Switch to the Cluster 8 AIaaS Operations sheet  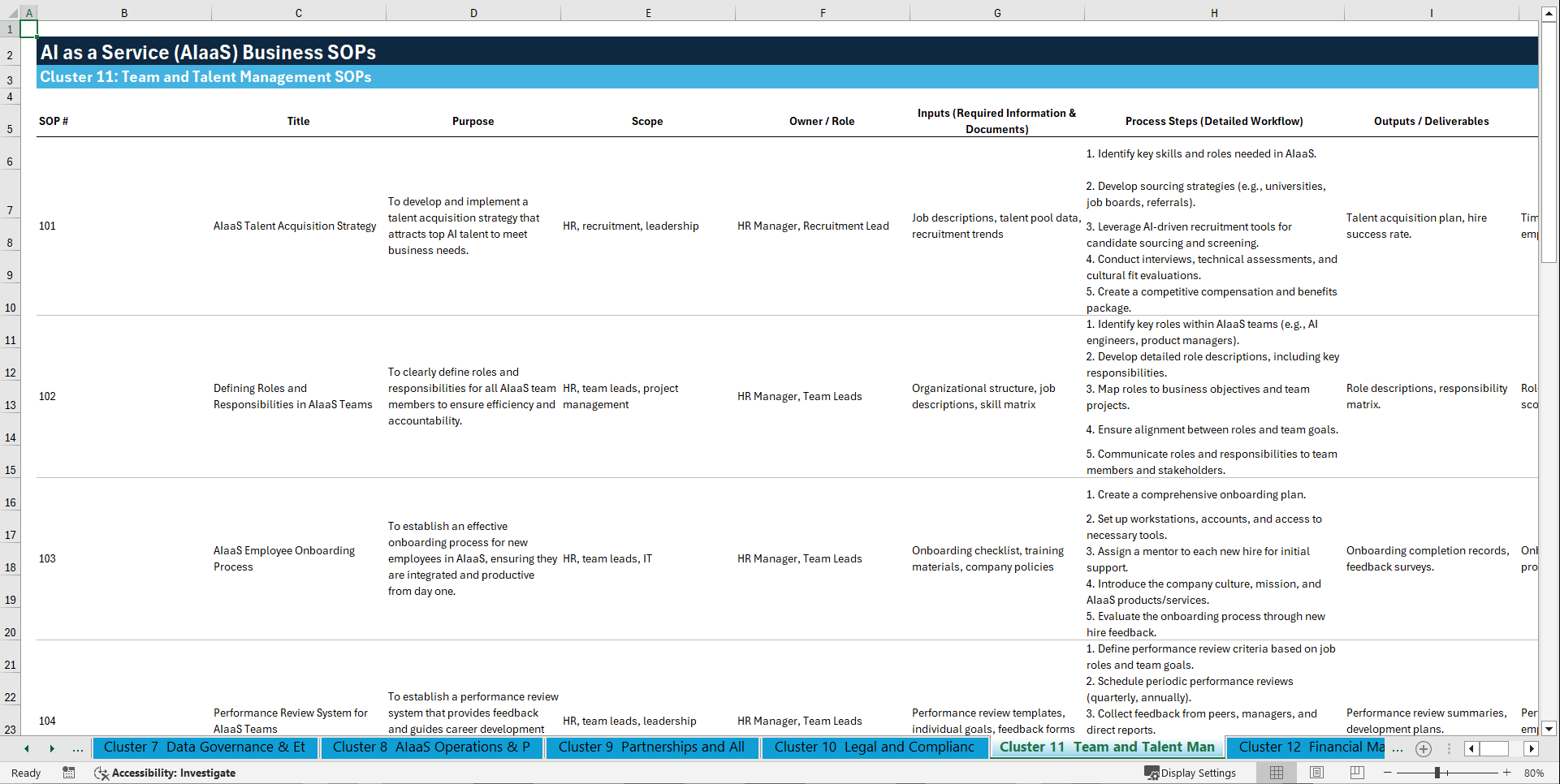pos(431,747)
